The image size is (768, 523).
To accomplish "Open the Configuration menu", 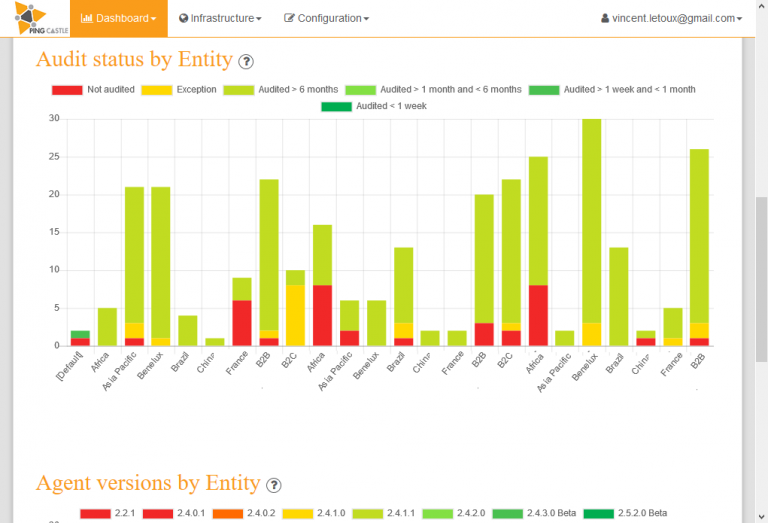I will (327, 18).
